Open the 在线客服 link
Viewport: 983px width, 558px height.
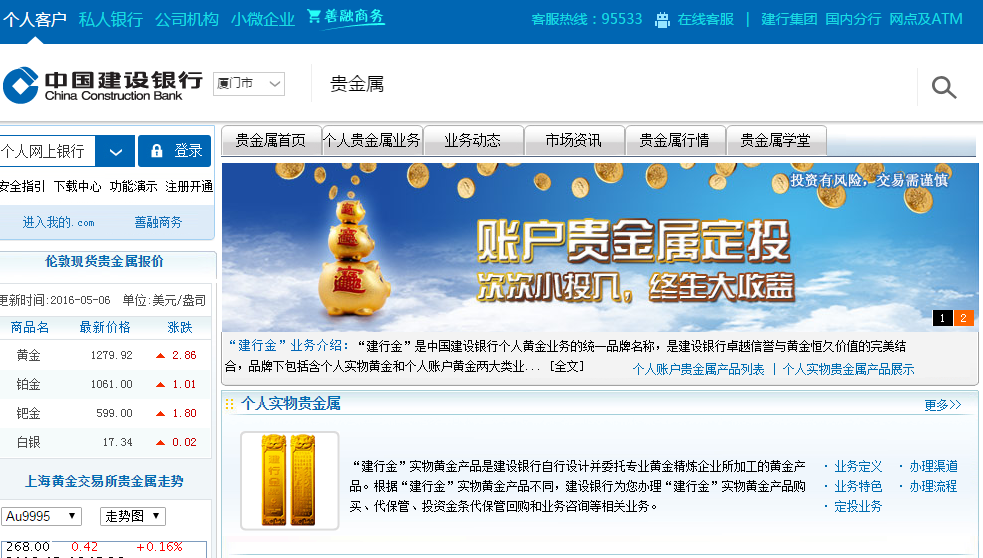[705, 20]
